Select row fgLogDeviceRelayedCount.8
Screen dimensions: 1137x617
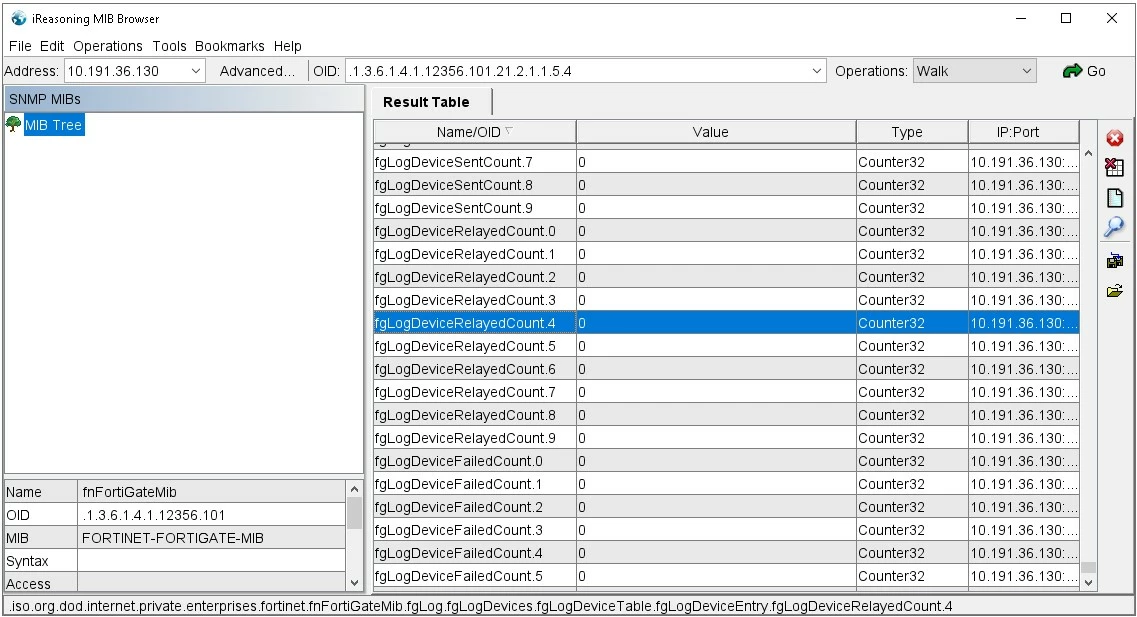tap(726, 415)
